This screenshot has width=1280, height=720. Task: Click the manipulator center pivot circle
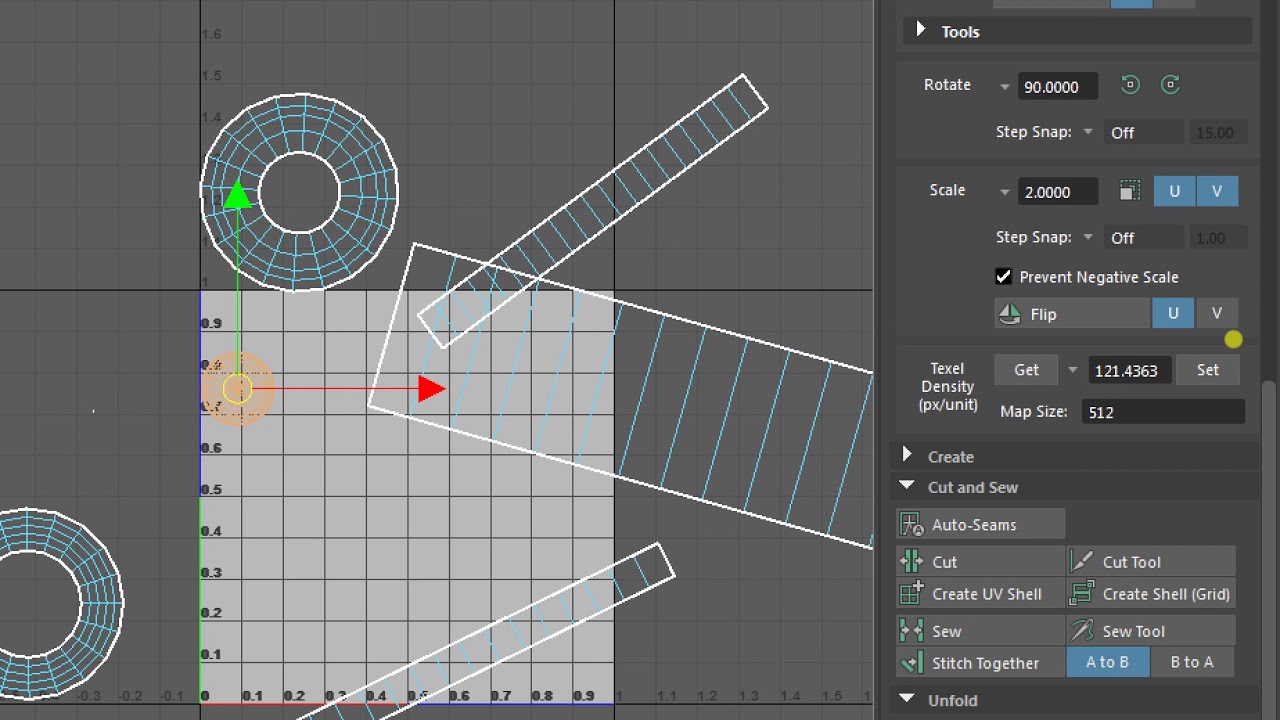tap(237, 389)
